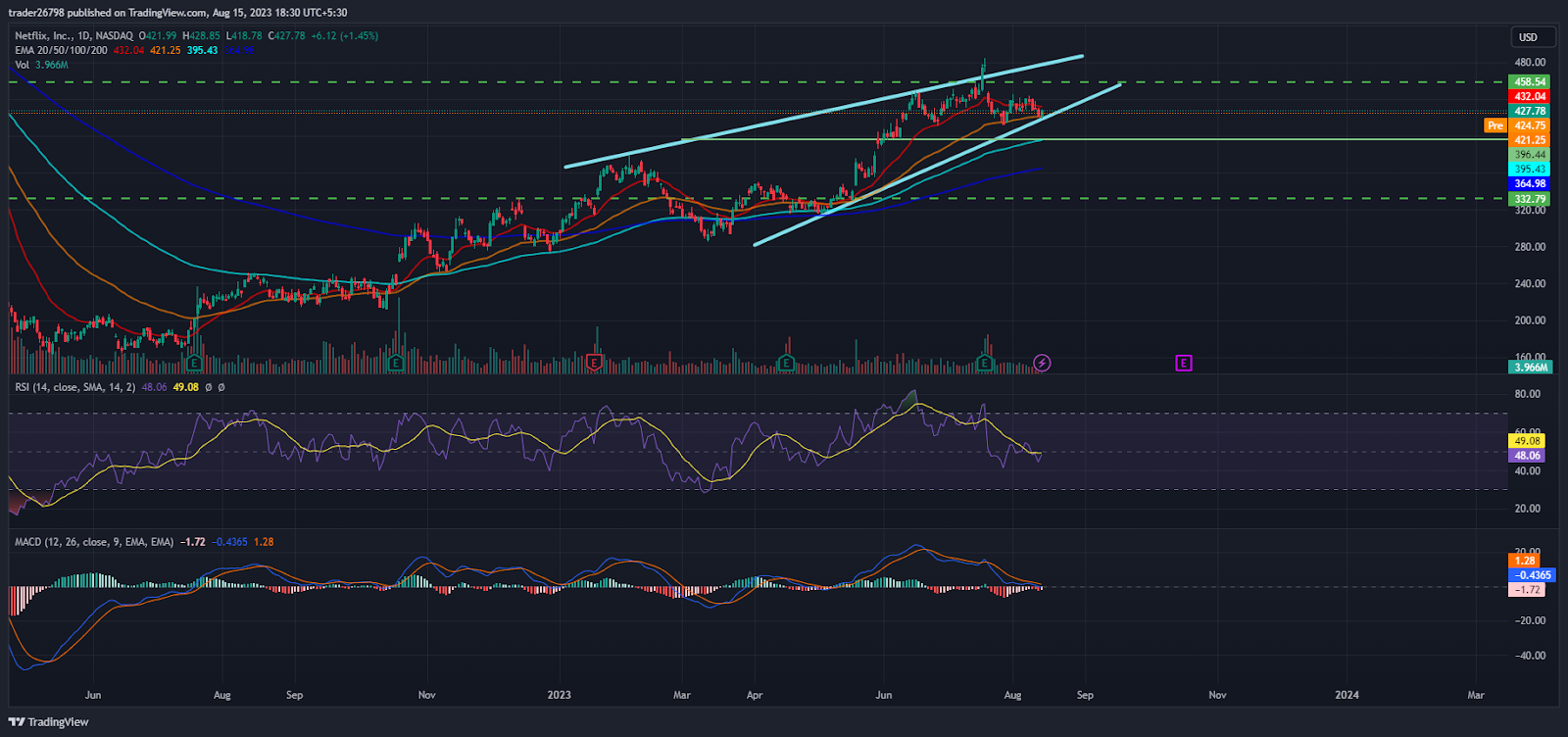Click the pink -1.72 MACD scale label

pyautogui.click(x=1529, y=590)
